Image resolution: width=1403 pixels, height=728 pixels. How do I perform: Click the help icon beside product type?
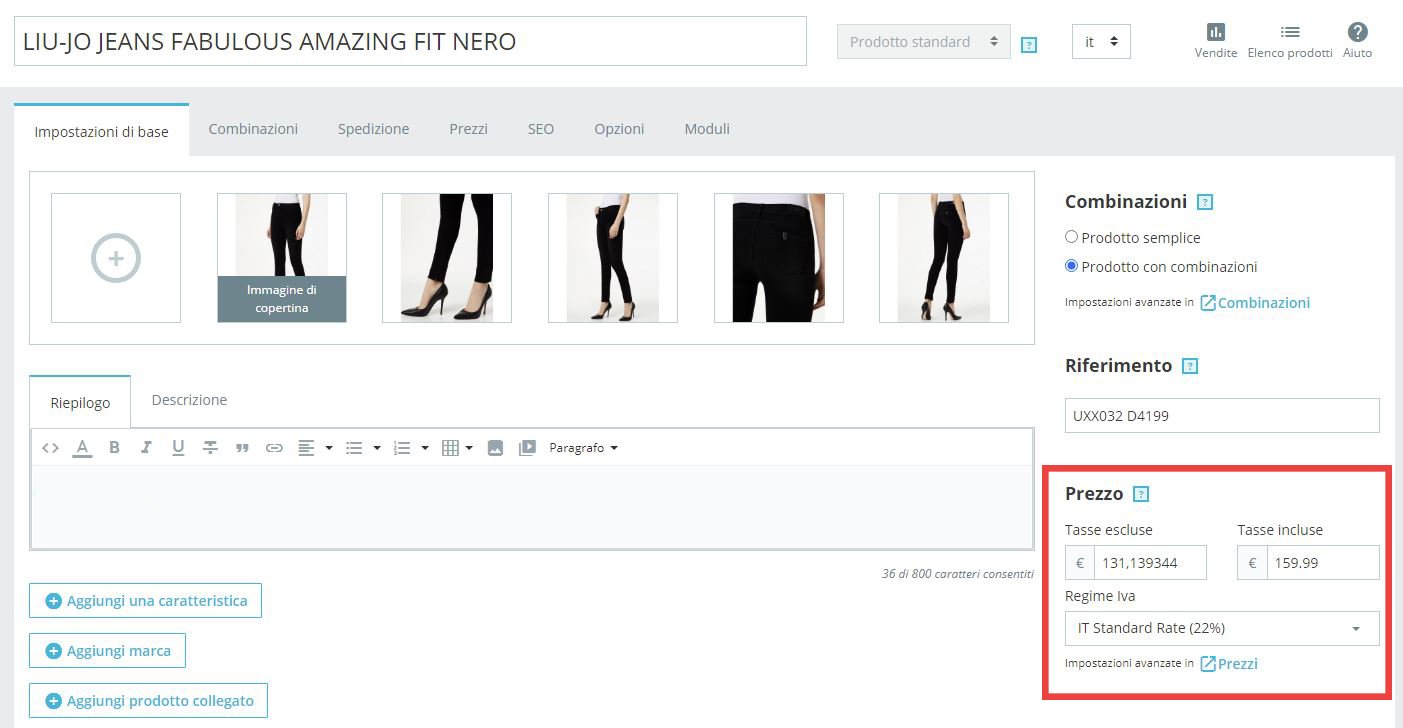click(1029, 44)
